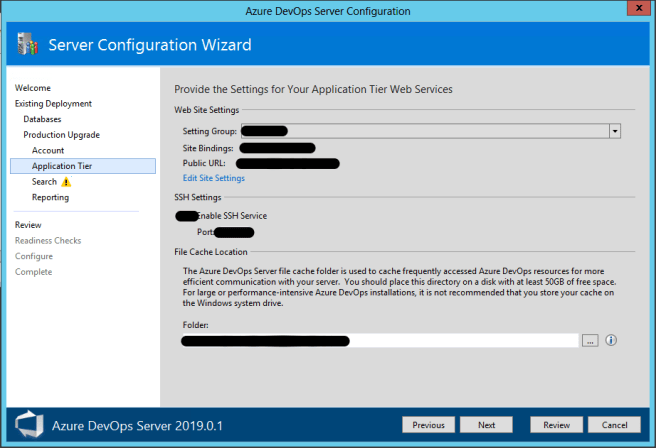
Task: Click the Edit Site Settings link
Action: pyautogui.click(x=213, y=178)
